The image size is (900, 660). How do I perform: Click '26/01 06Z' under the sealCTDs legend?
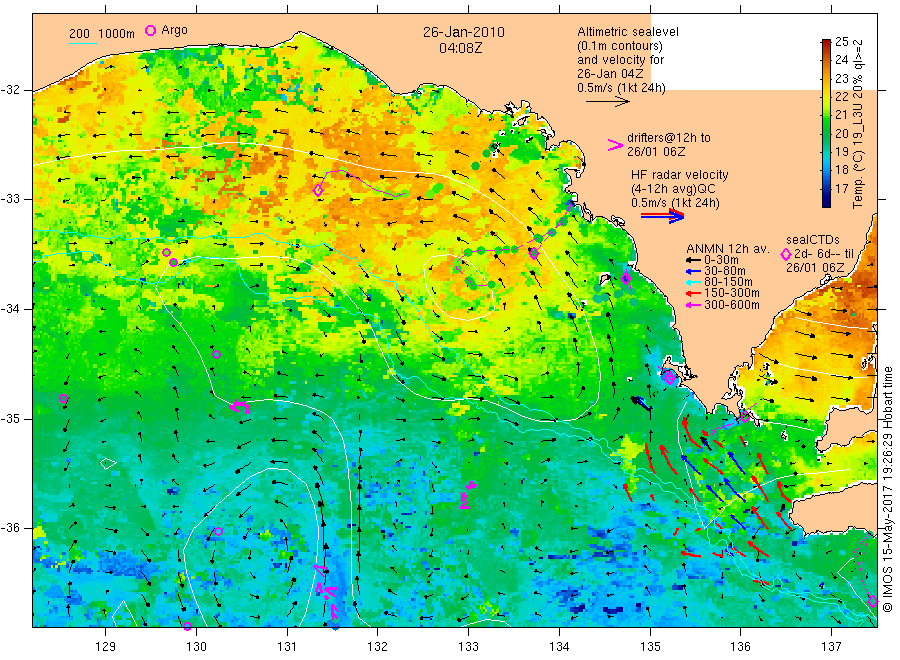point(815,268)
